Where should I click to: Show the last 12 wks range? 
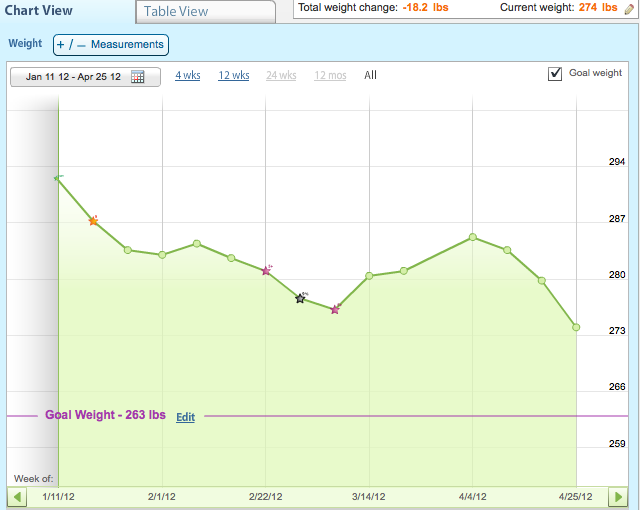click(234, 75)
